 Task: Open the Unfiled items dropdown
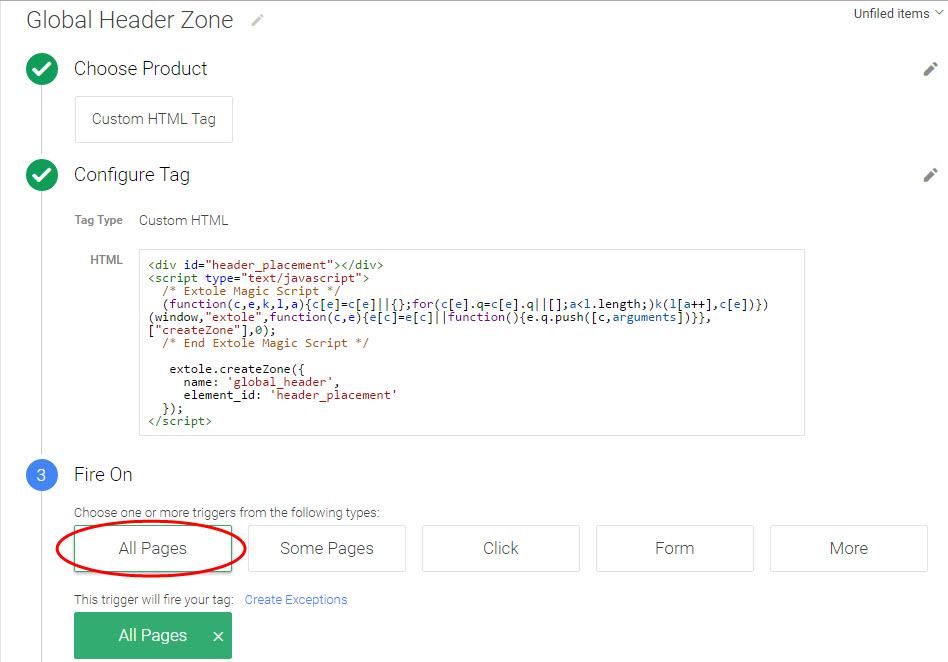coord(898,13)
